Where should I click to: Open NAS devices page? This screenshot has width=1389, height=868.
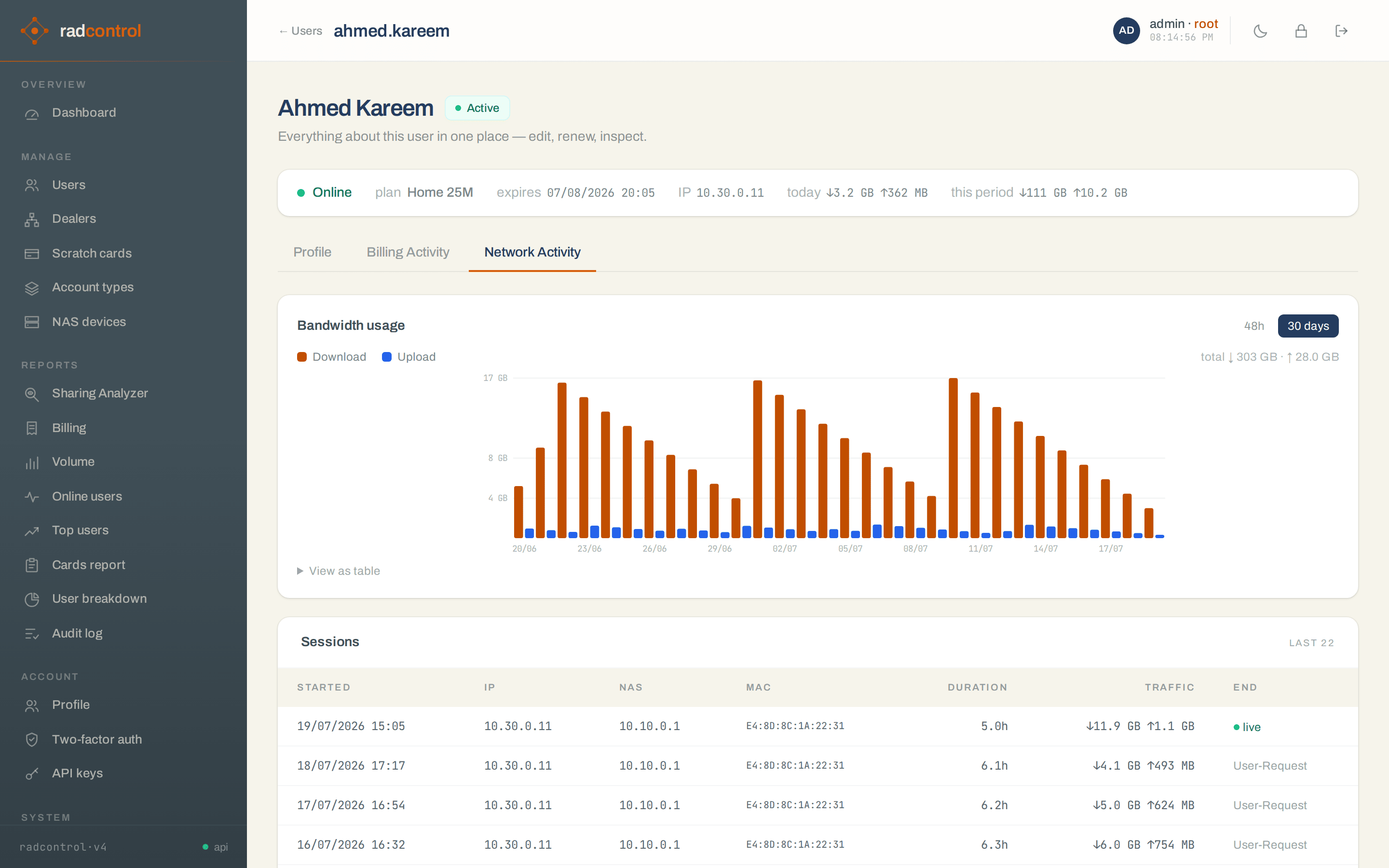[123, 322]
